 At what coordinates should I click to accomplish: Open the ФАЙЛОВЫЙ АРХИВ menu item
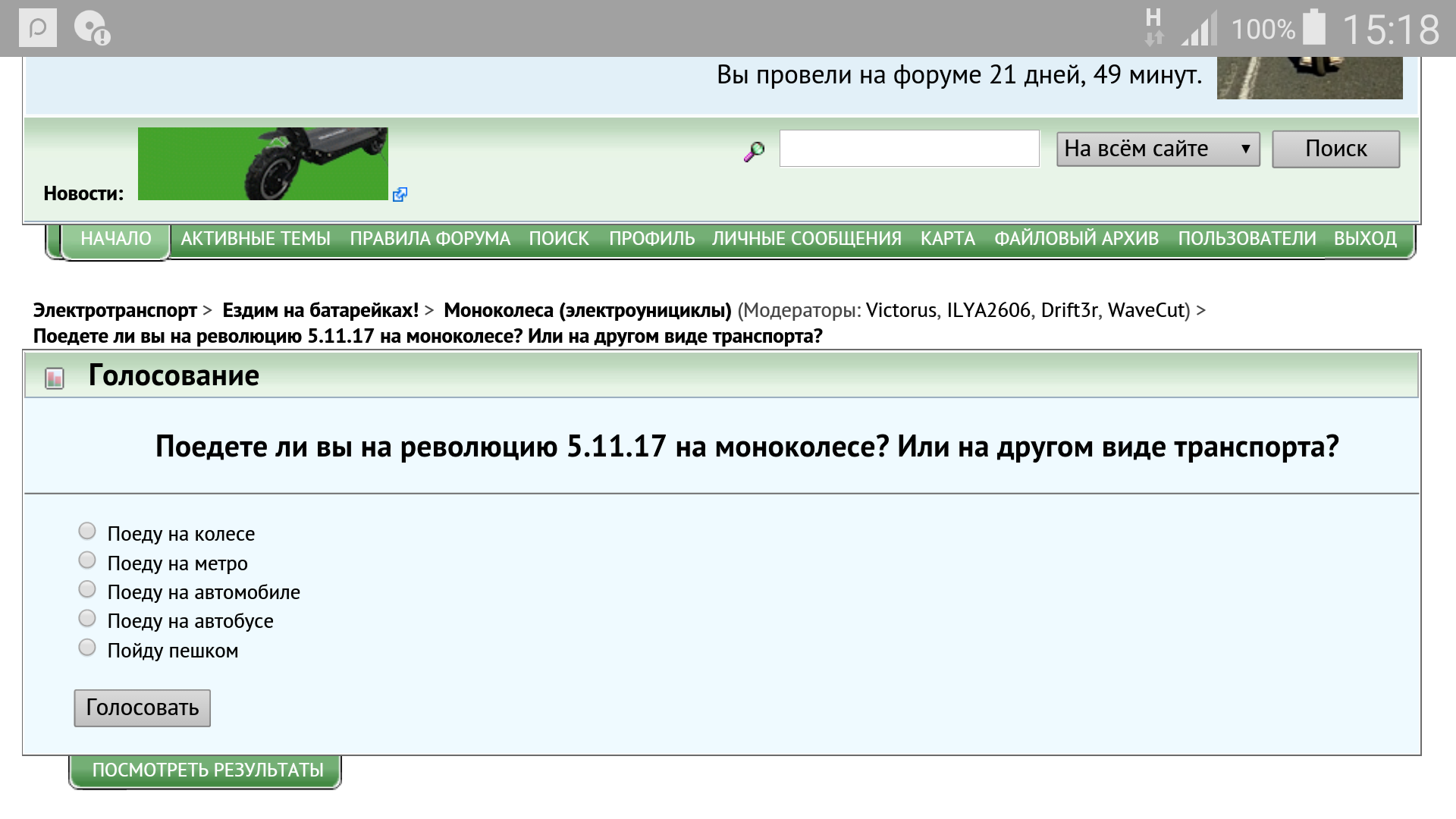1076,239
